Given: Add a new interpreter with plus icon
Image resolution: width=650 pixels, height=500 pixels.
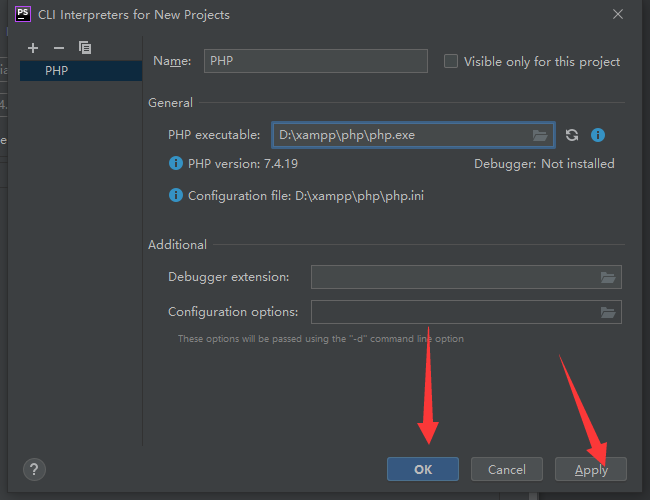Looking at the screenshot, I should click(33, 48).
